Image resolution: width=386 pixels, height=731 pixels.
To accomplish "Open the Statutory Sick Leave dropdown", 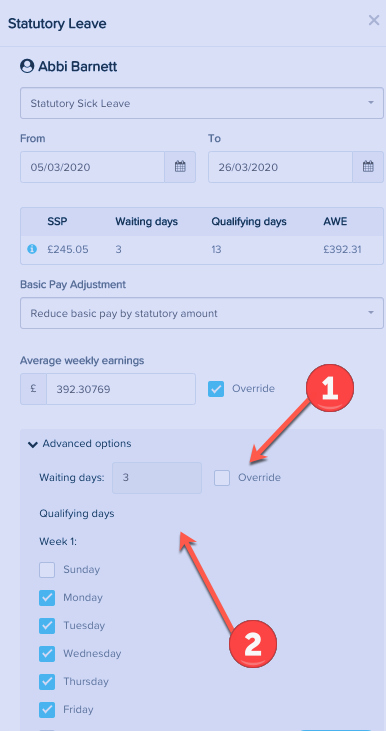I will point(202,103).
